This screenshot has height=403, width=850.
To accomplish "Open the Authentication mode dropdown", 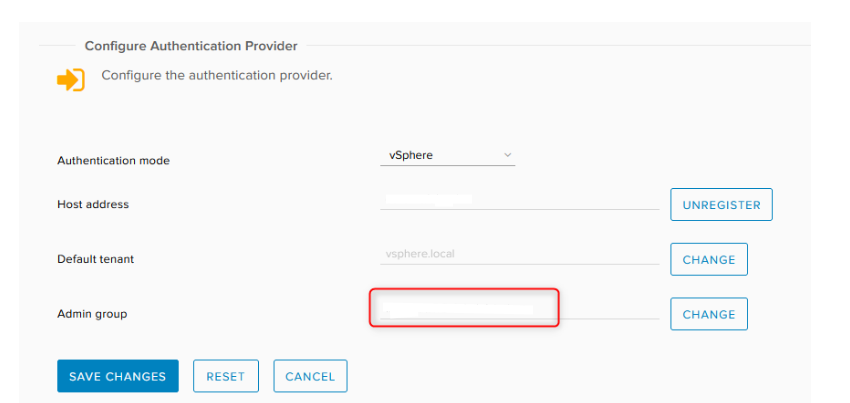I will (447, 155).
